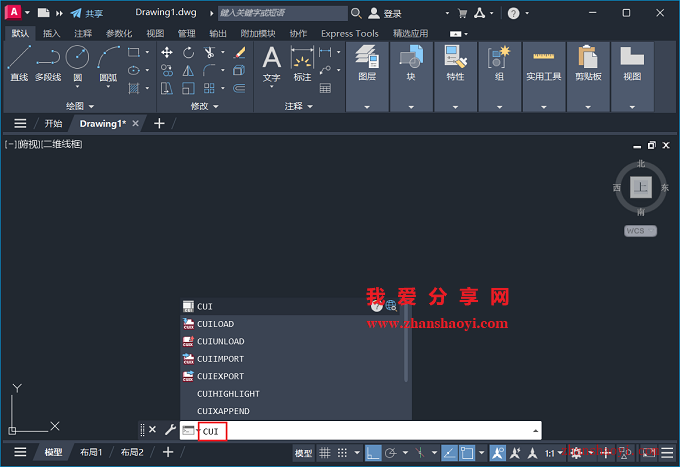Choose the rectangular Array tool
Image resolution: width=680 pixels, height=467 pixels.
point(209,88)
